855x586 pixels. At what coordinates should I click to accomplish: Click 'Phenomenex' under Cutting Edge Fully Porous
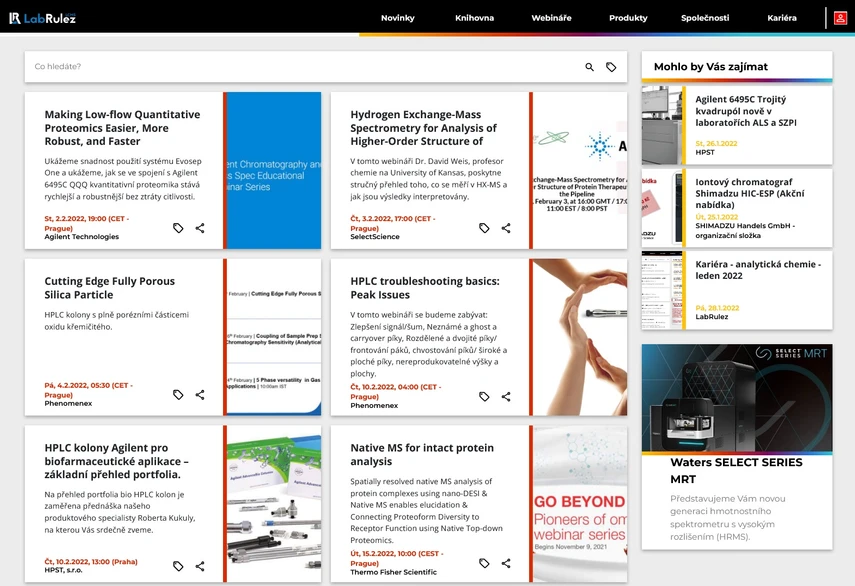click(68, 403)
